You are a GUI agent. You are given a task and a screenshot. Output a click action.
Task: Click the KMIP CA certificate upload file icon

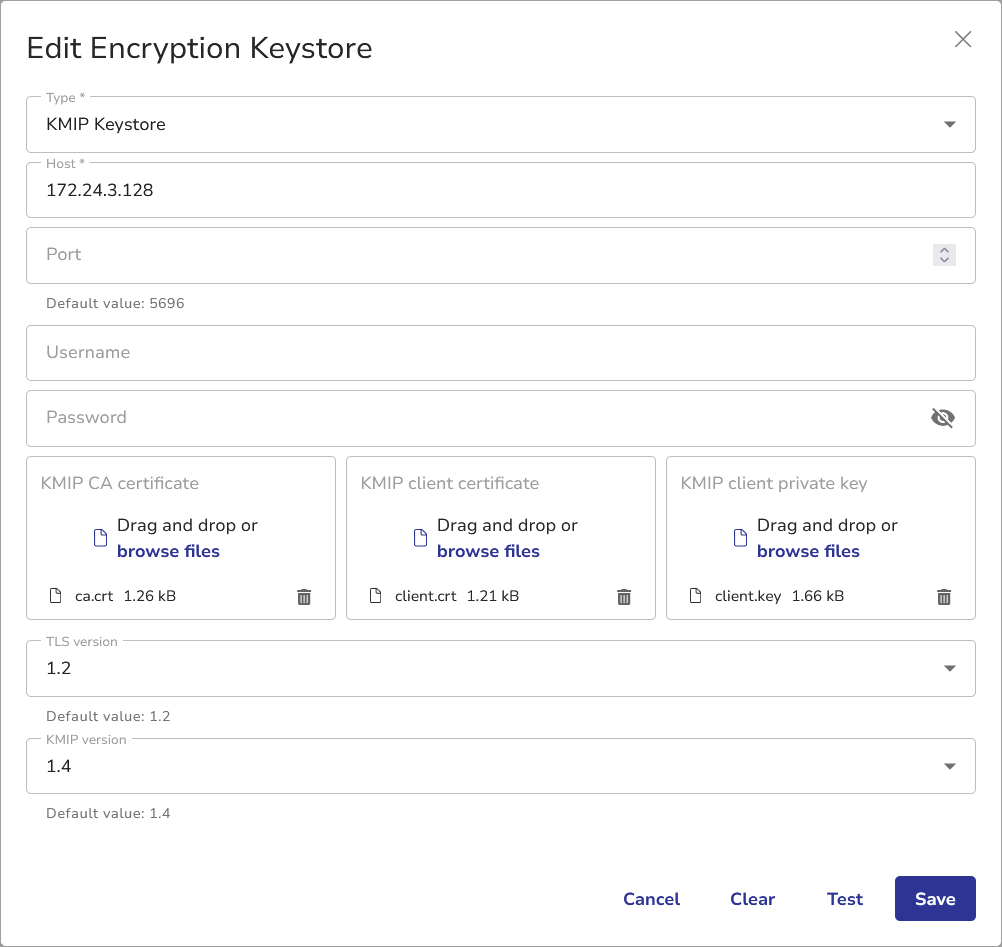[x=100, y=538]
